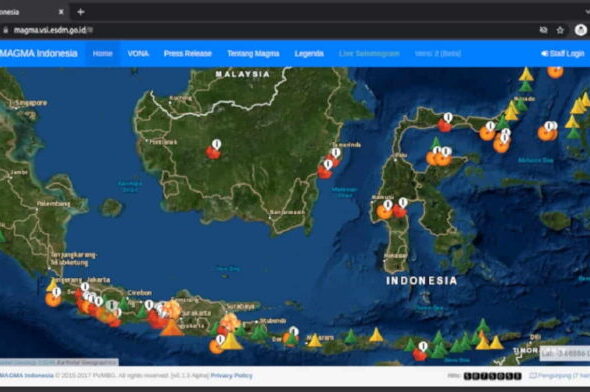590x392 pixels.
Task: Open Press Release page
Action: tap(188, 53)
